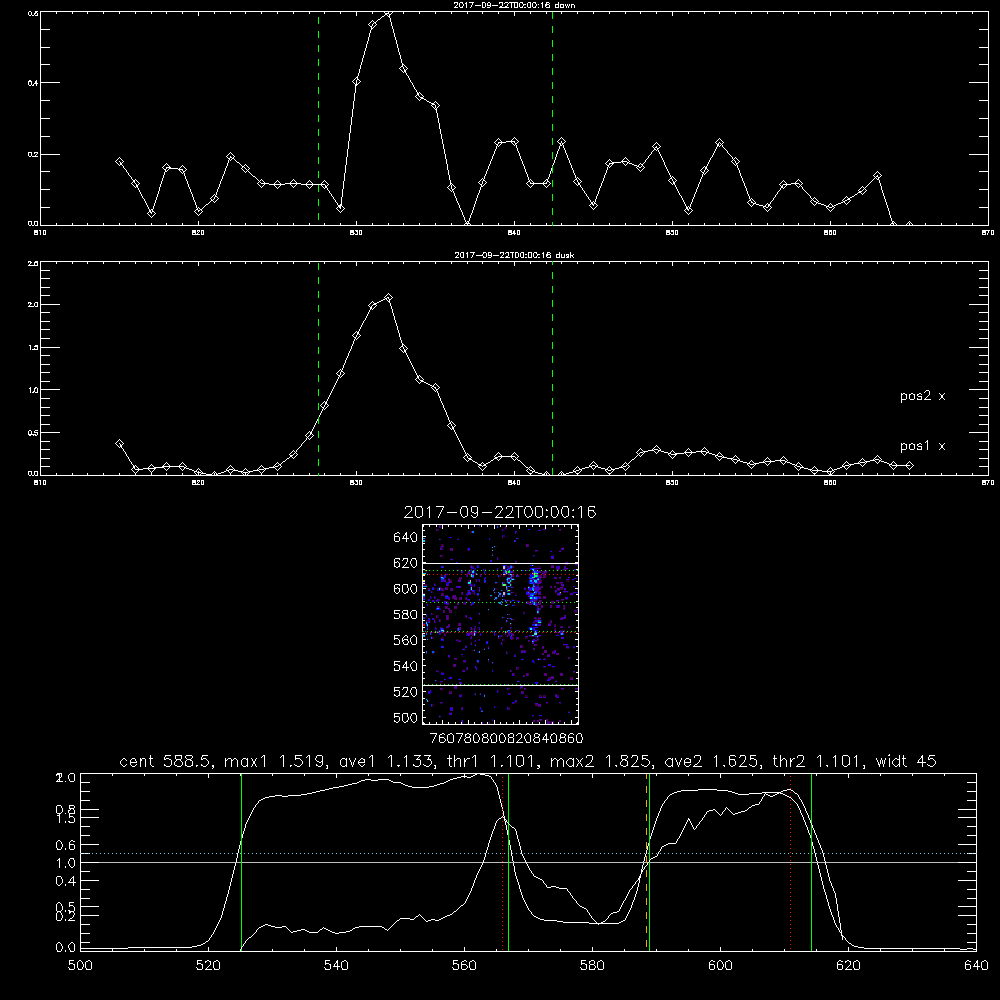Screen dimensions: 1000x1000
Task: Click left green dashed line in dawn plot
Action: [x=318, y=118]
